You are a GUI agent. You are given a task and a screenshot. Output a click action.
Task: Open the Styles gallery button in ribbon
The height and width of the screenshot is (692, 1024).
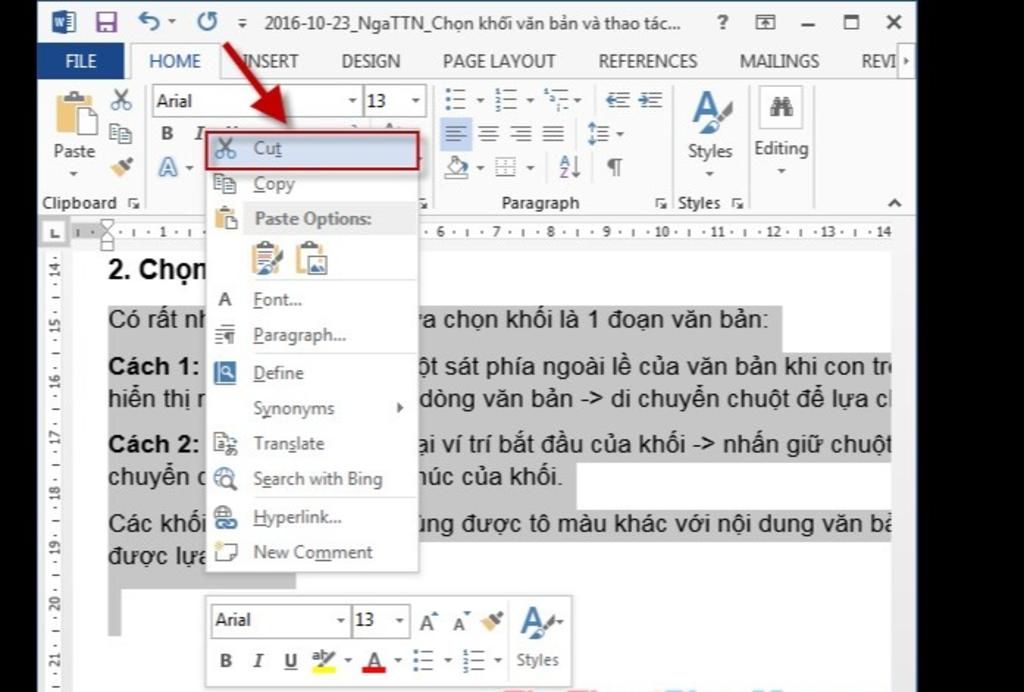pyautogui.click(x=710, y=134)
